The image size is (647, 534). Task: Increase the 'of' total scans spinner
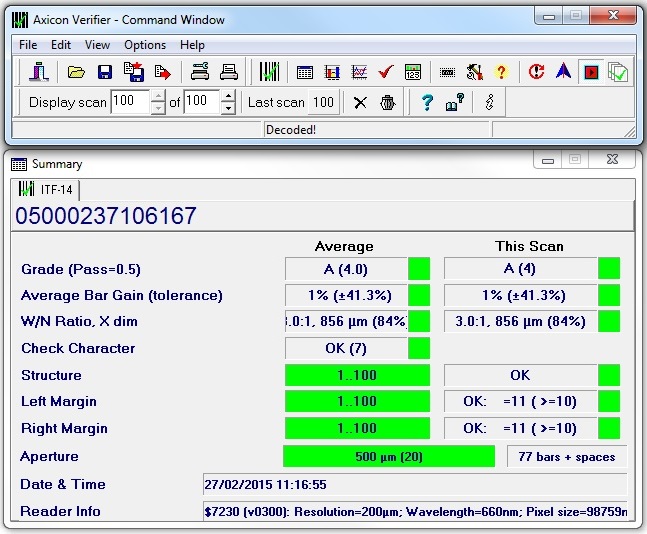coord(228,97)
